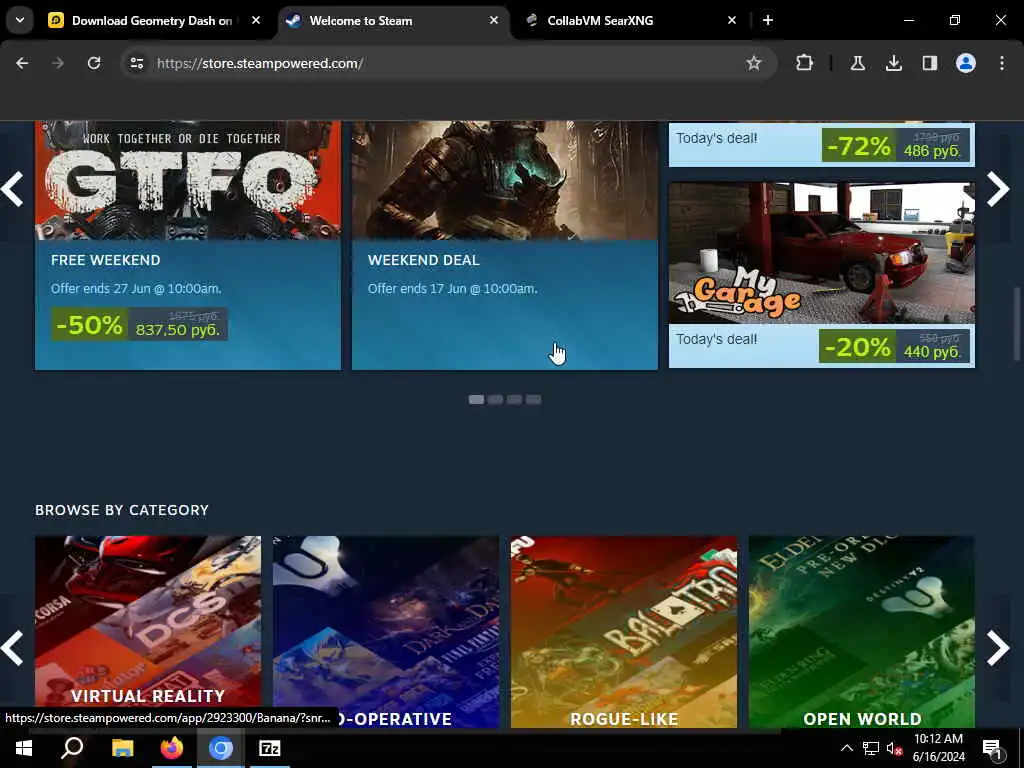1024x768 pixels.
Task: Open the network status tray icon
Action: pos(871,748)
